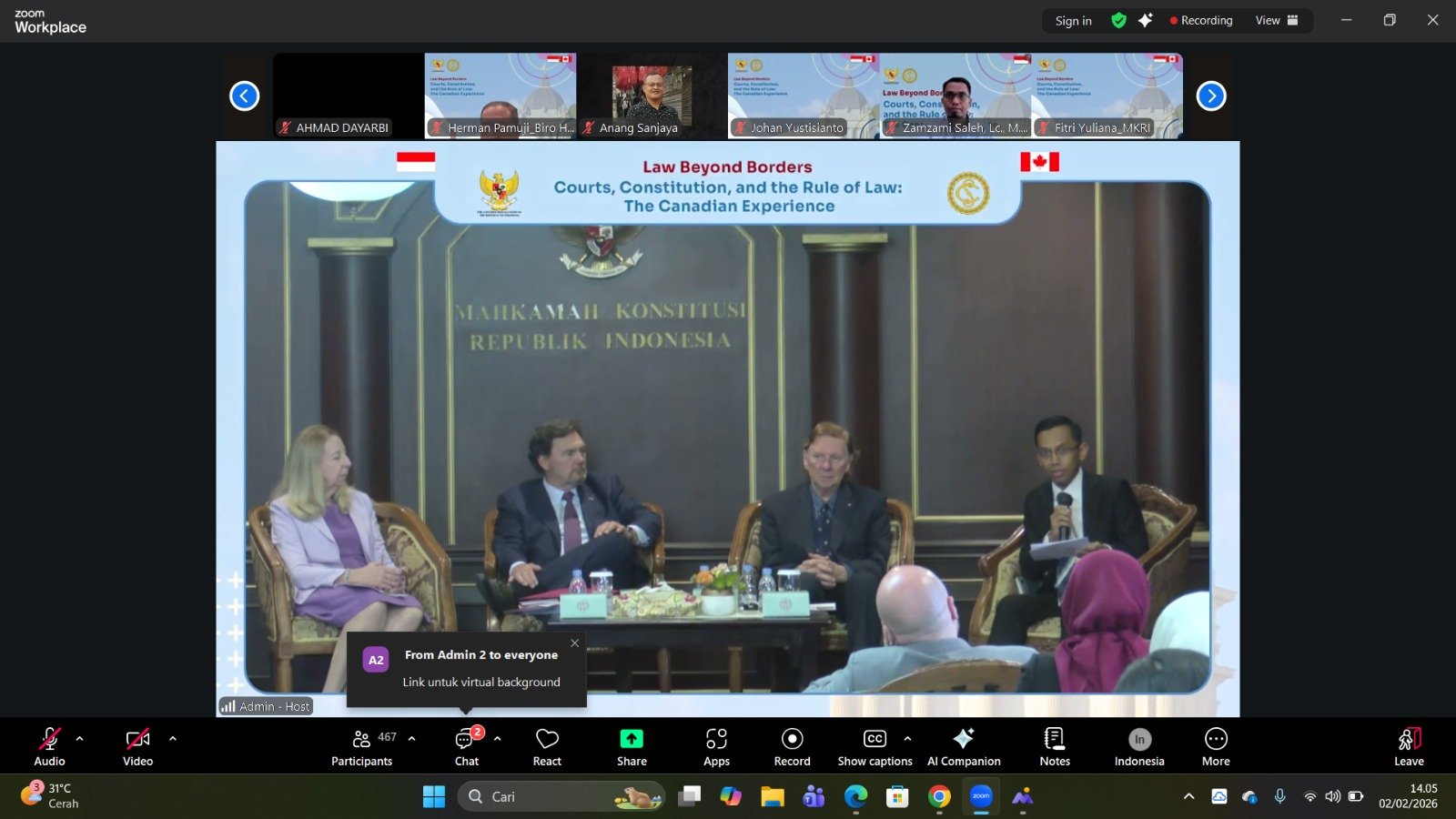
Task: Click the Sign in button
Action: (x=1073, y=21)
